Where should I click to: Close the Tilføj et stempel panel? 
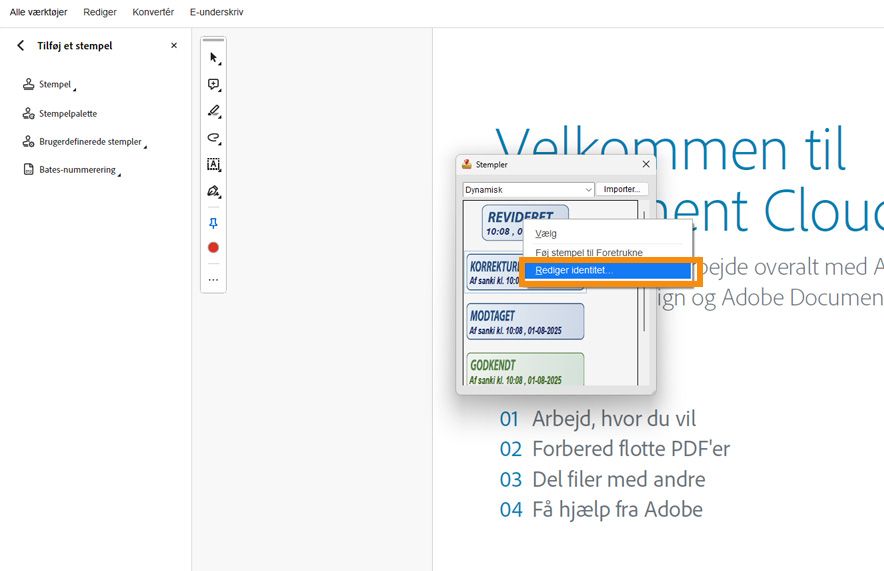(174, 46)
